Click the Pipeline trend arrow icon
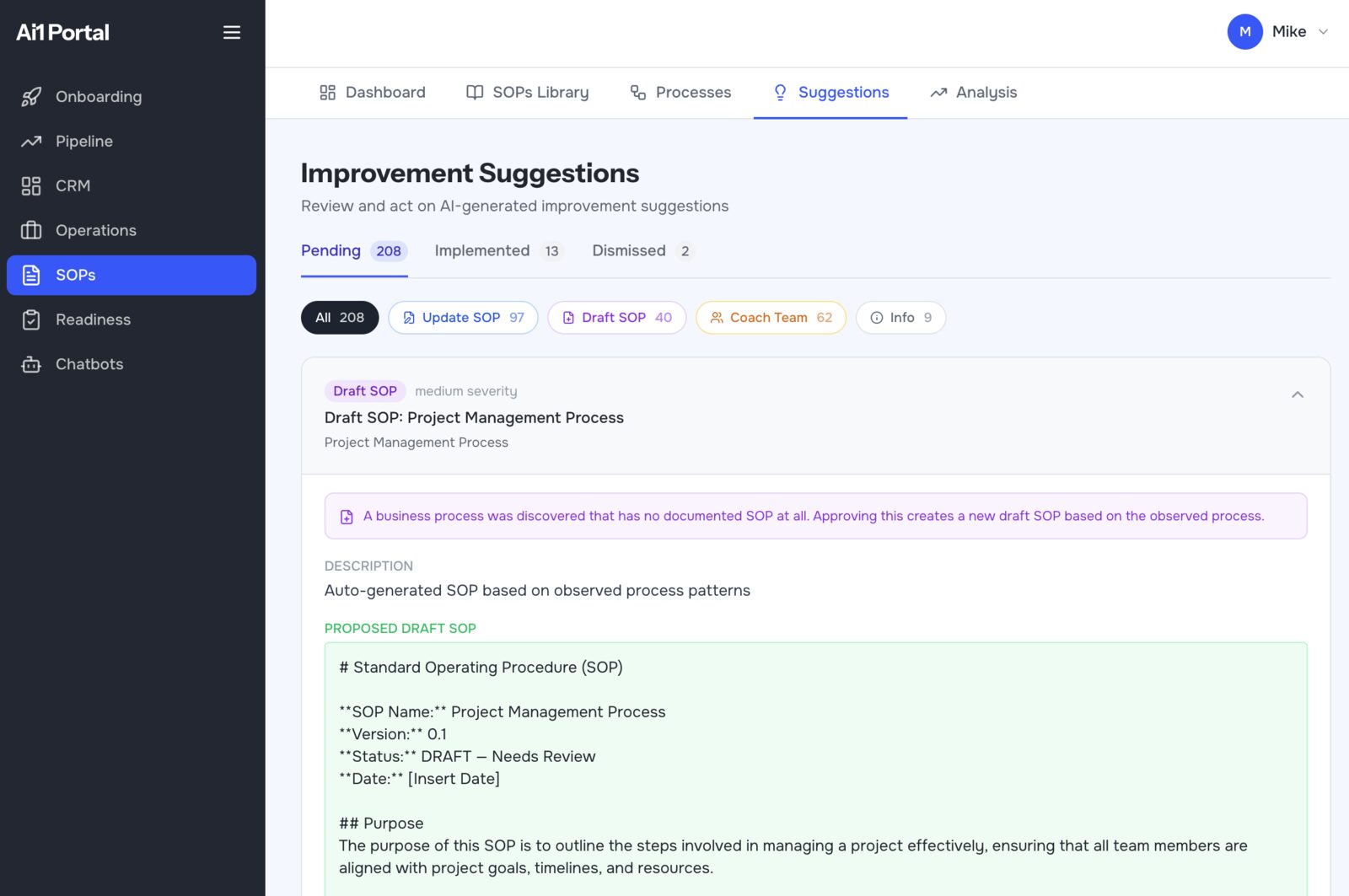This screenshot has height=896, width=1349. click(x=31, y=142)
